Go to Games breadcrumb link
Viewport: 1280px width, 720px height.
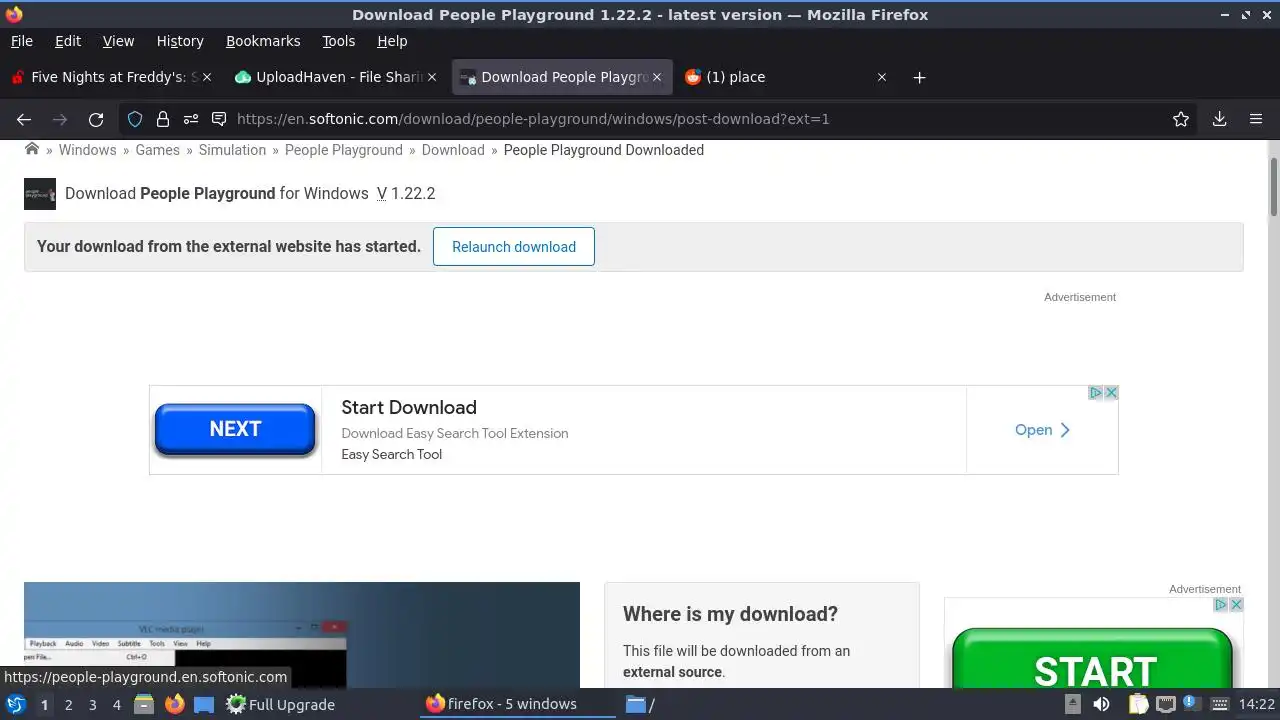158,150
